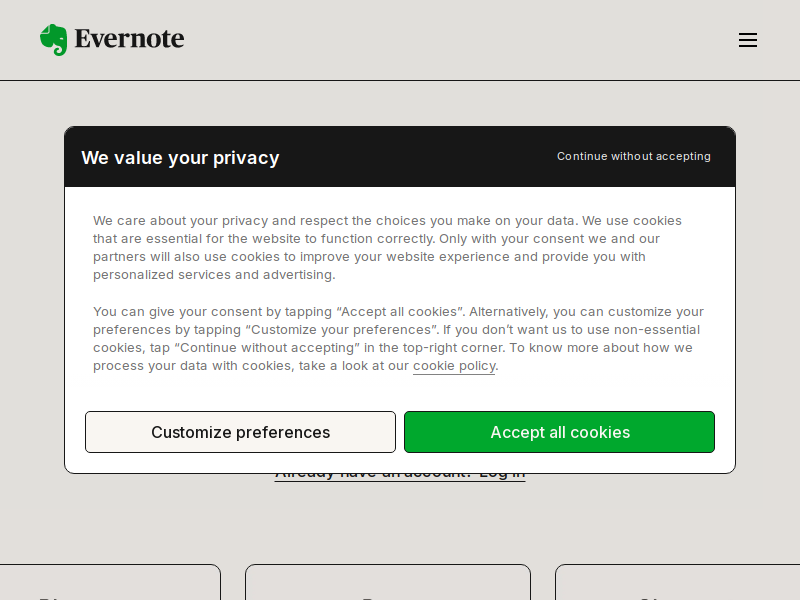Click the We value your privacy heading

[x=180, y=158]
